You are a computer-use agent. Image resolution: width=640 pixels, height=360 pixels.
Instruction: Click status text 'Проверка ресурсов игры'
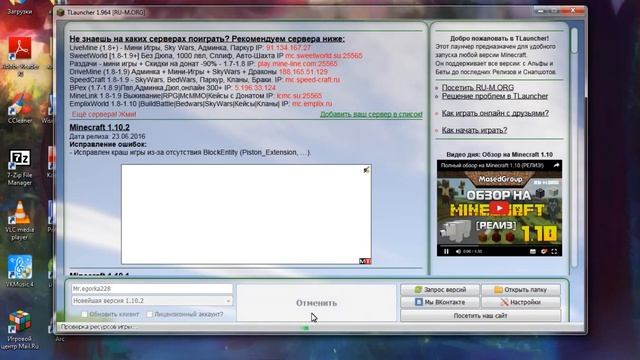[x=96, y=327]
